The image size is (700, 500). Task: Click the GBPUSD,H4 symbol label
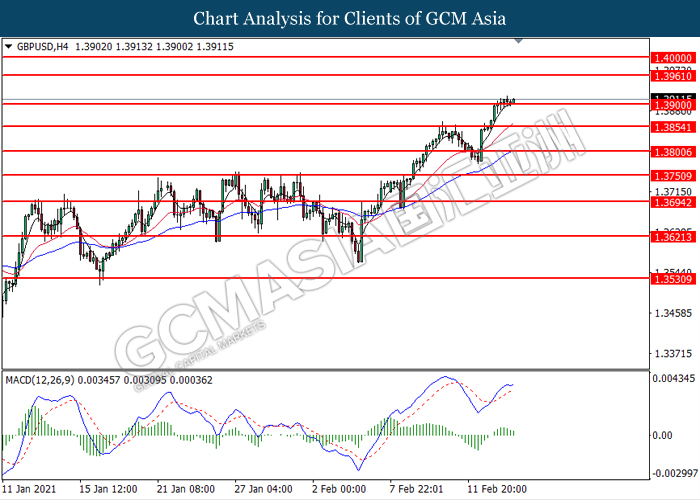[x=43, y=46]
